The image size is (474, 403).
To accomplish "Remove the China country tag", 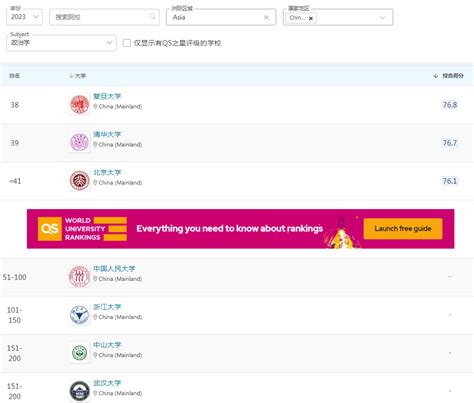I will pyautogui.click(x=311, y=18).
